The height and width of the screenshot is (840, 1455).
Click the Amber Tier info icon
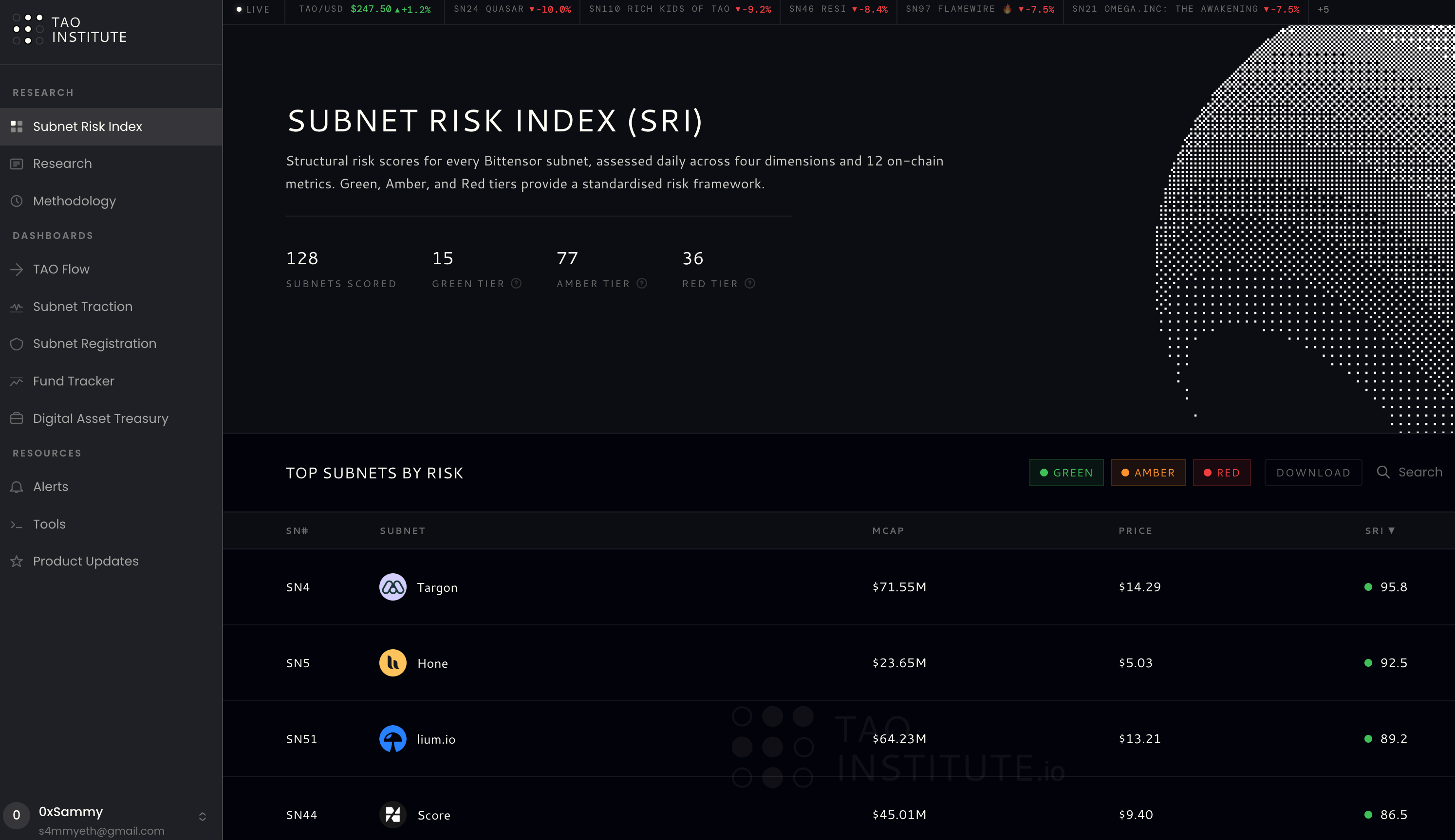pos(642,283)
